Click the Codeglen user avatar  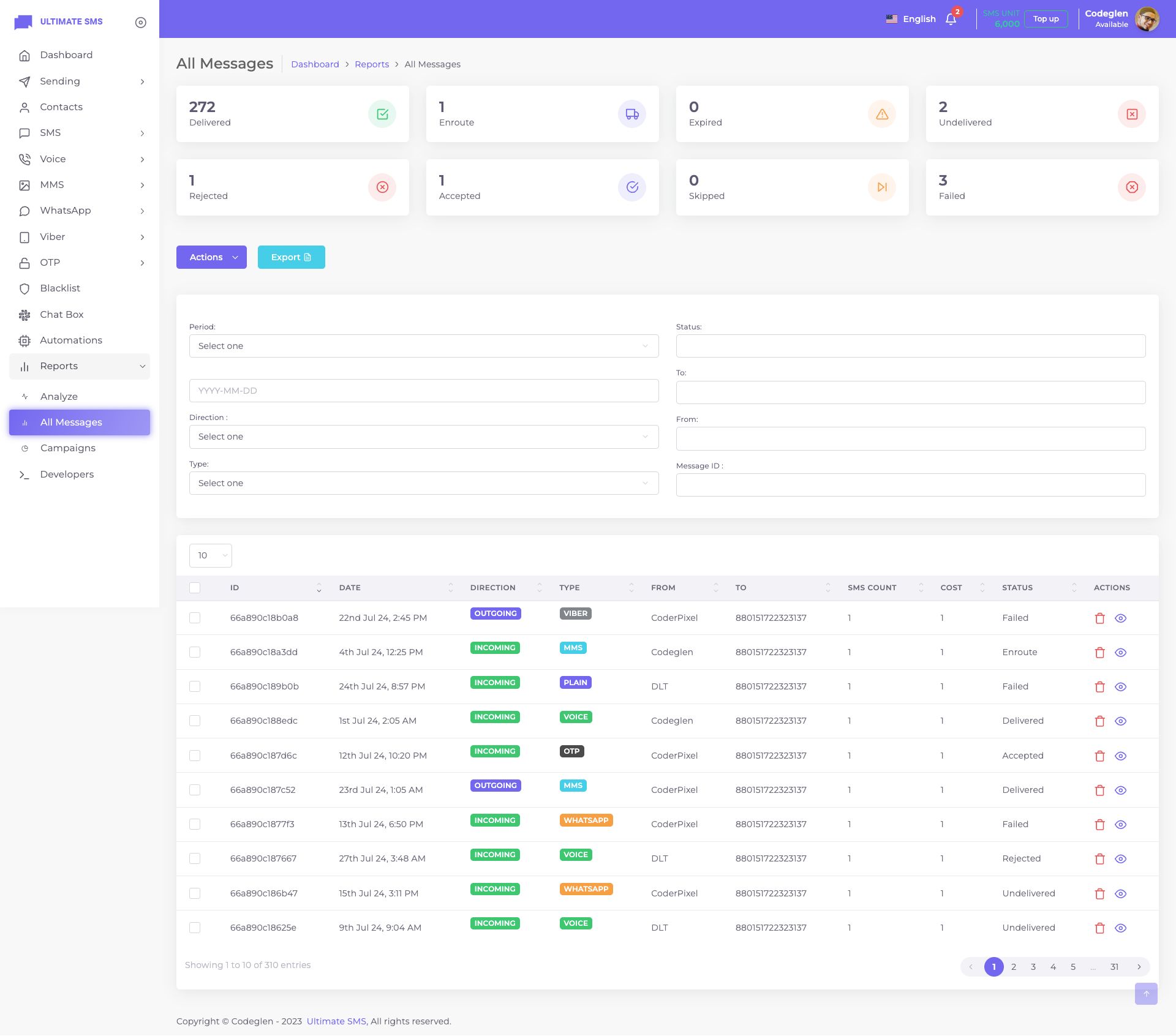[x=1147, y=19]
